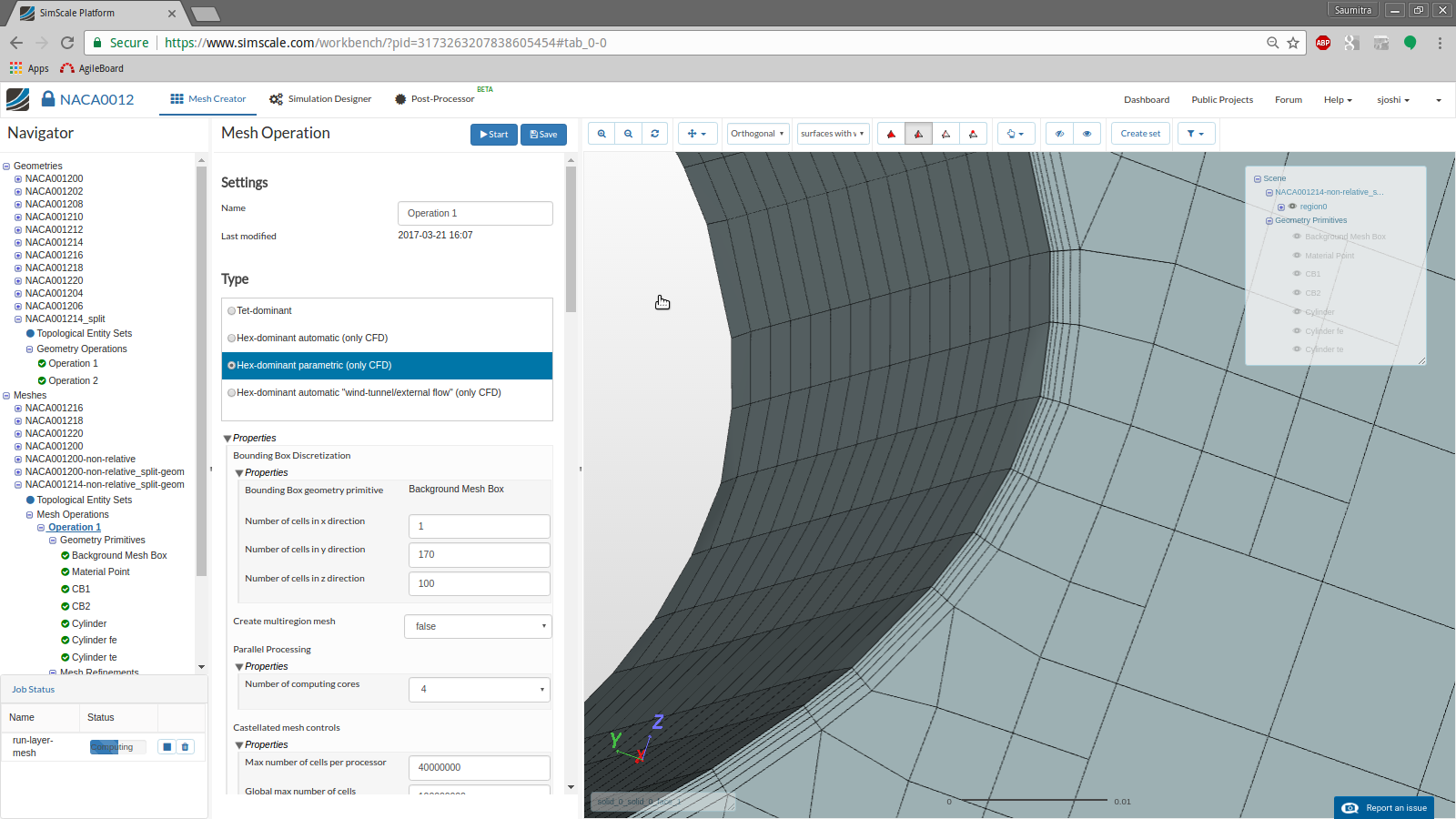Open the Number of computing cores dropdown
Image resolution: width=1456 pixels, height=819 pixels.
[479, 690]
